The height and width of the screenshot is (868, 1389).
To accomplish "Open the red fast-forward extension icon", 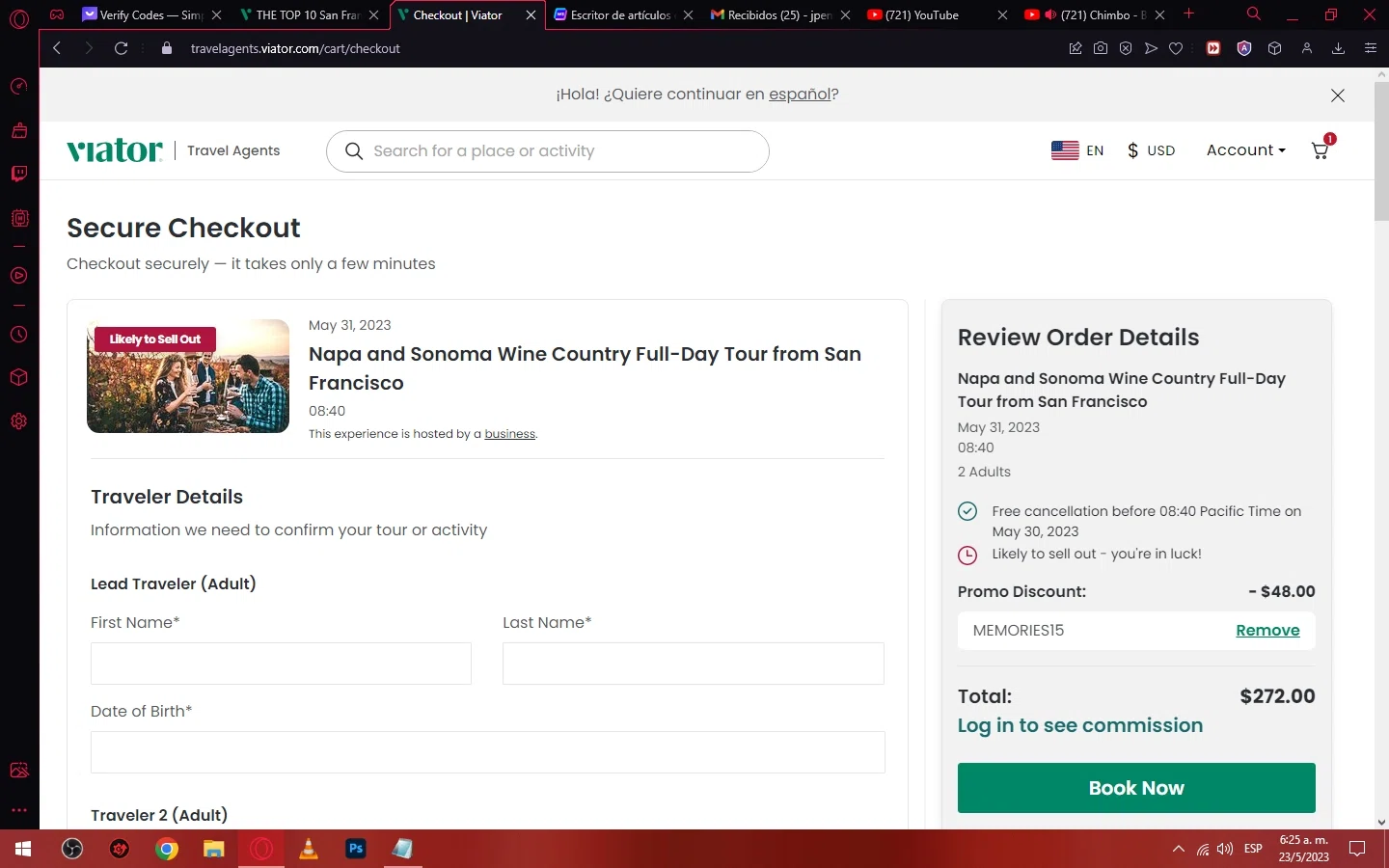I will [1213, 48].
